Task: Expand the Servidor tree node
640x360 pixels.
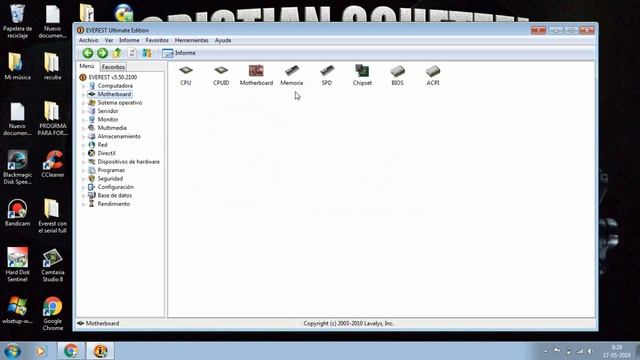Action: click(84, 111)
